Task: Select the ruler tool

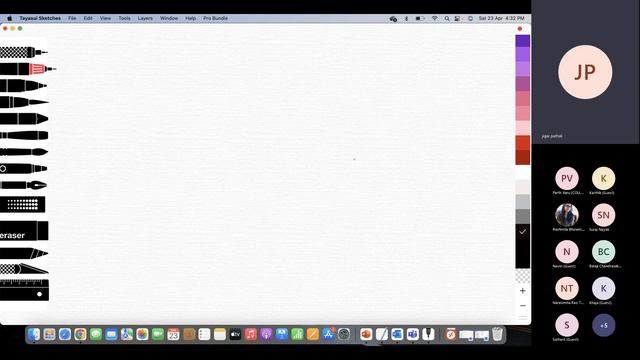Action: click(x=24, y=290)
